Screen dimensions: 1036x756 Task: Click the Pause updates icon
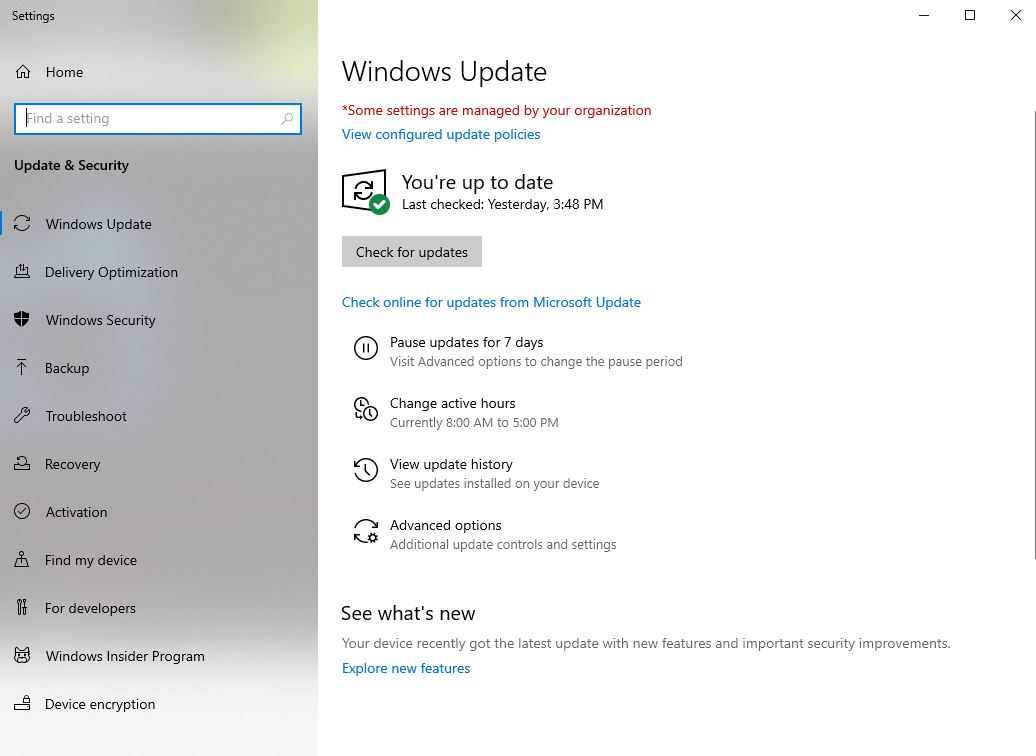click(x=365, y=348)
